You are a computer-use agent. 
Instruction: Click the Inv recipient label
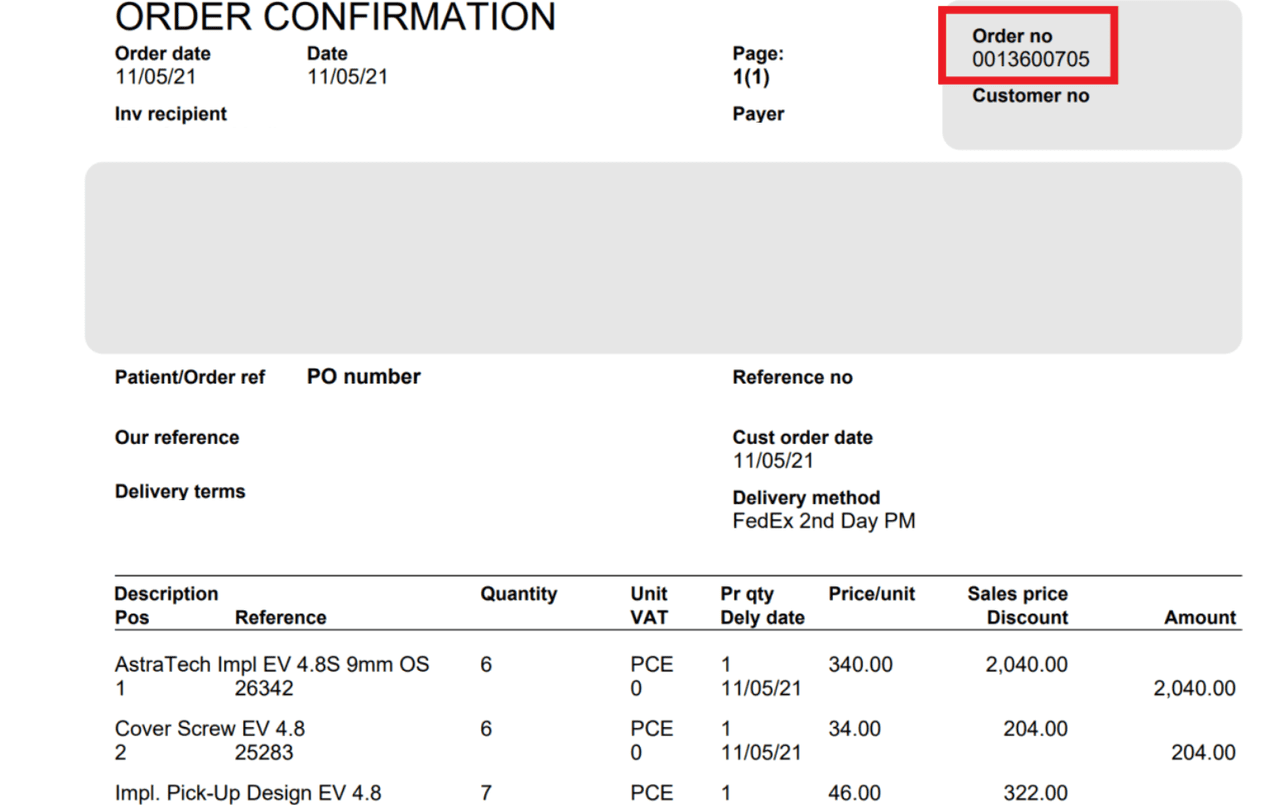169,113
